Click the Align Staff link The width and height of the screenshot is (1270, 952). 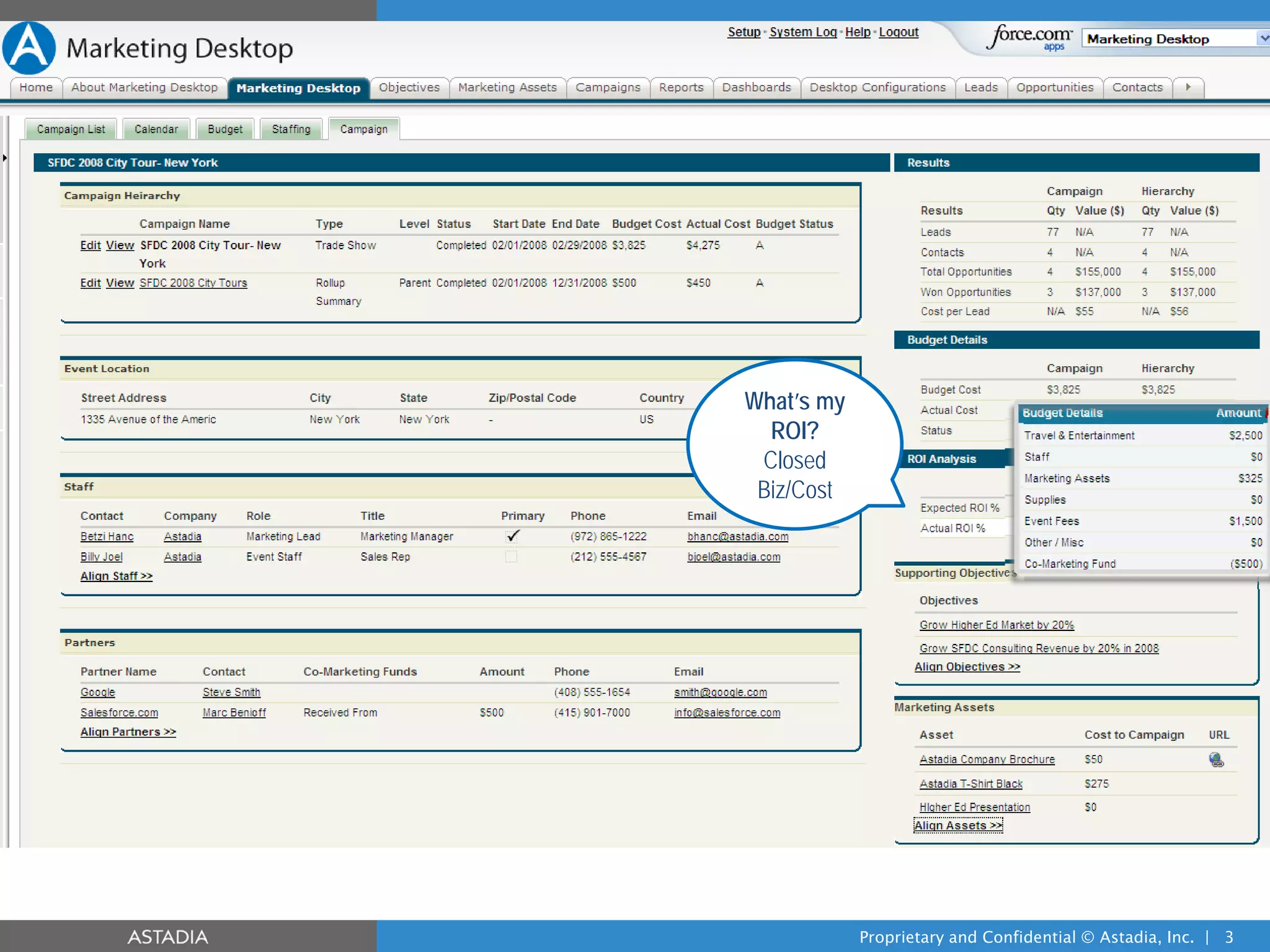tap(116, 576)
